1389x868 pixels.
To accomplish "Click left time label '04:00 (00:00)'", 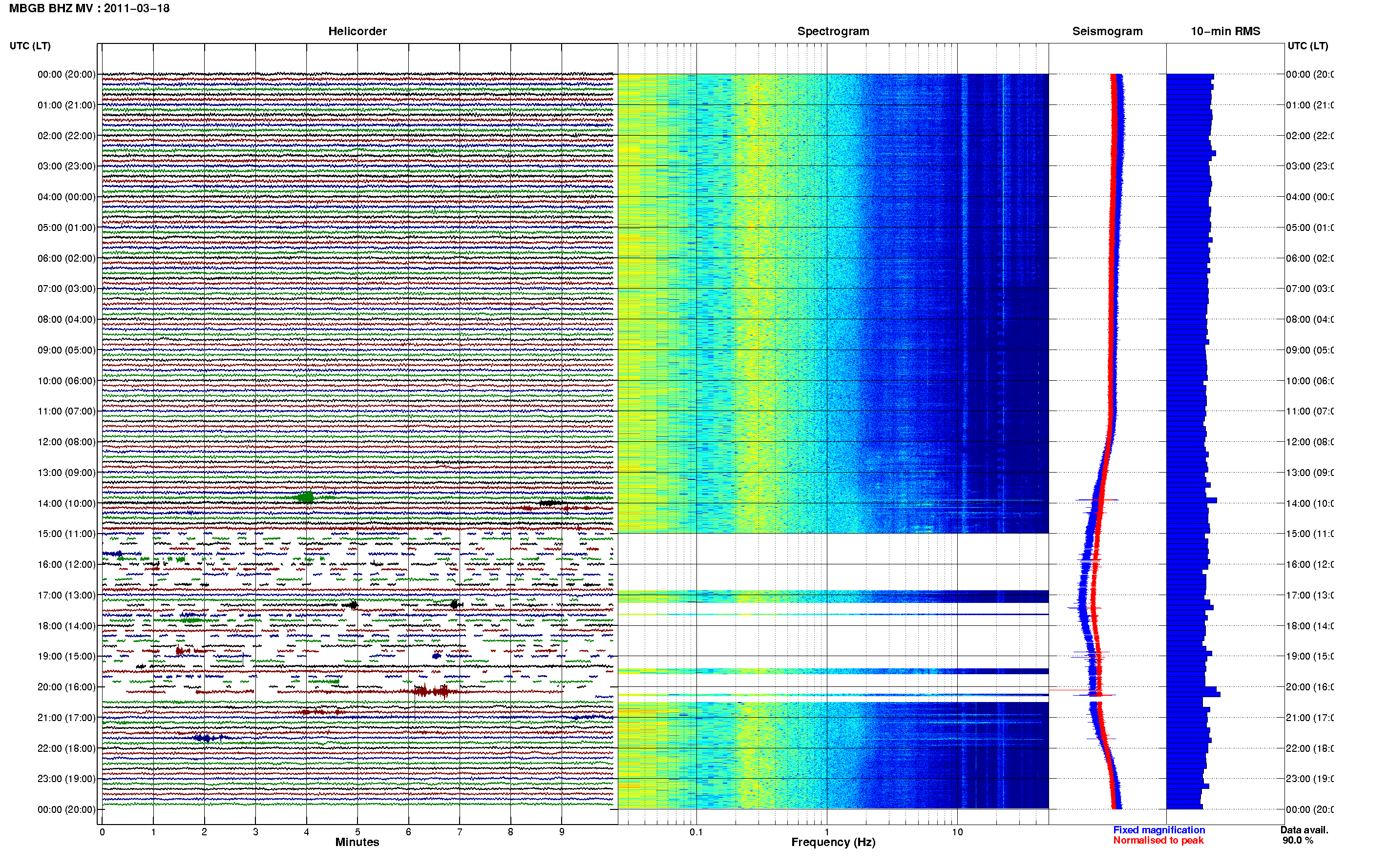I will click(66, 197).
